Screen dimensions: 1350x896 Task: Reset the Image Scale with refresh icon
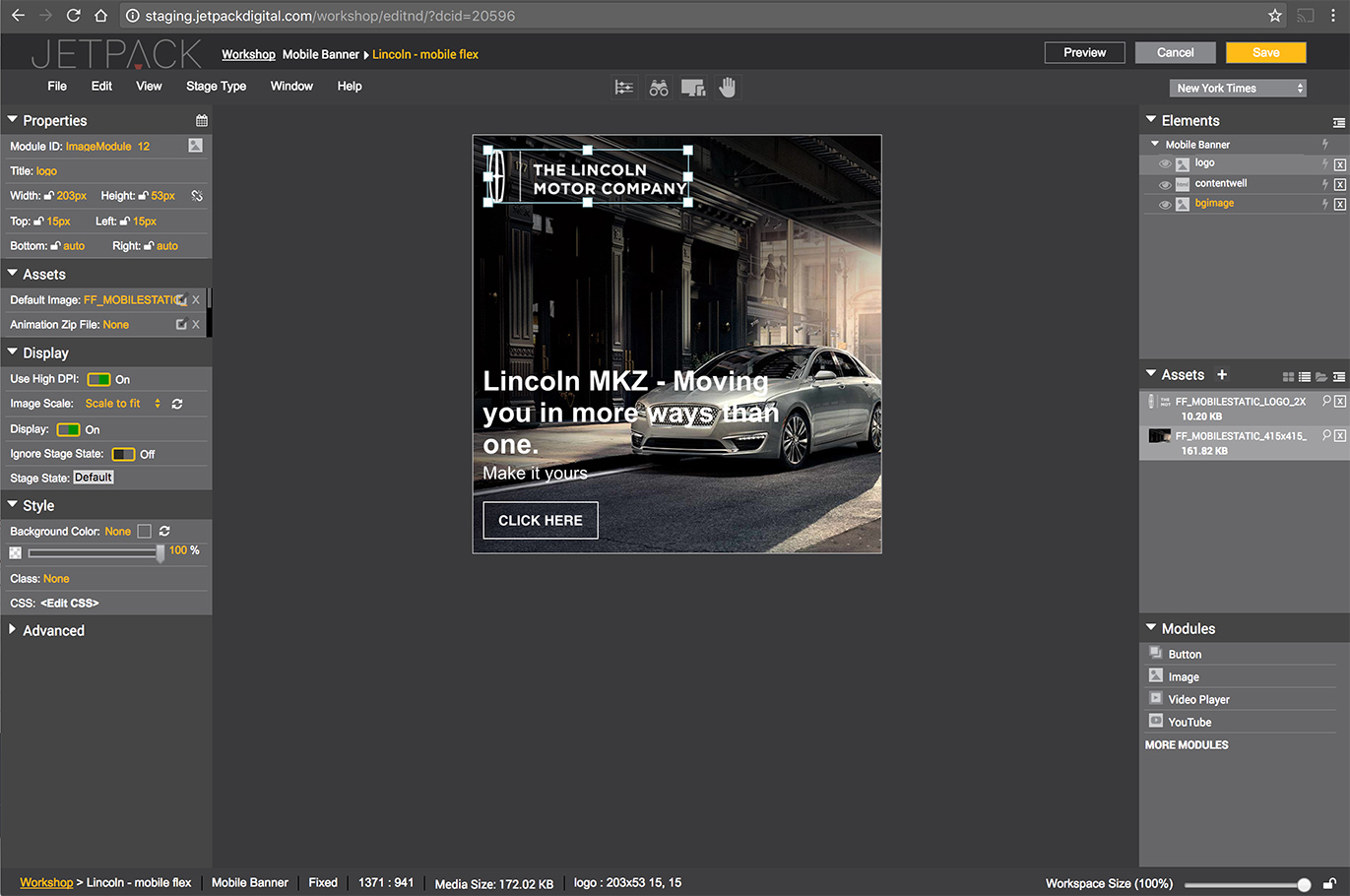coord(177,404)
